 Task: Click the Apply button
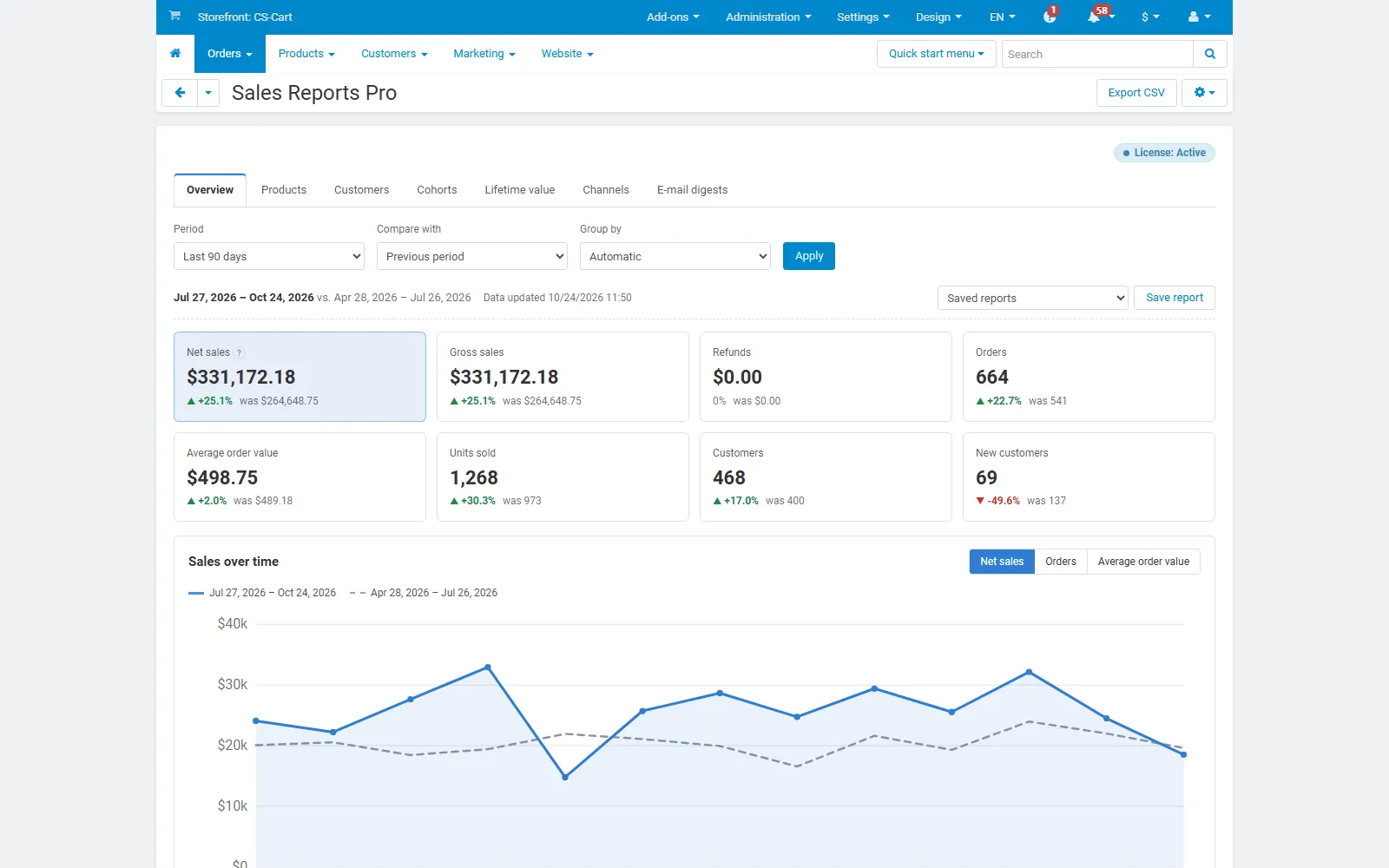pyautogui.click(x=809, y=256)
